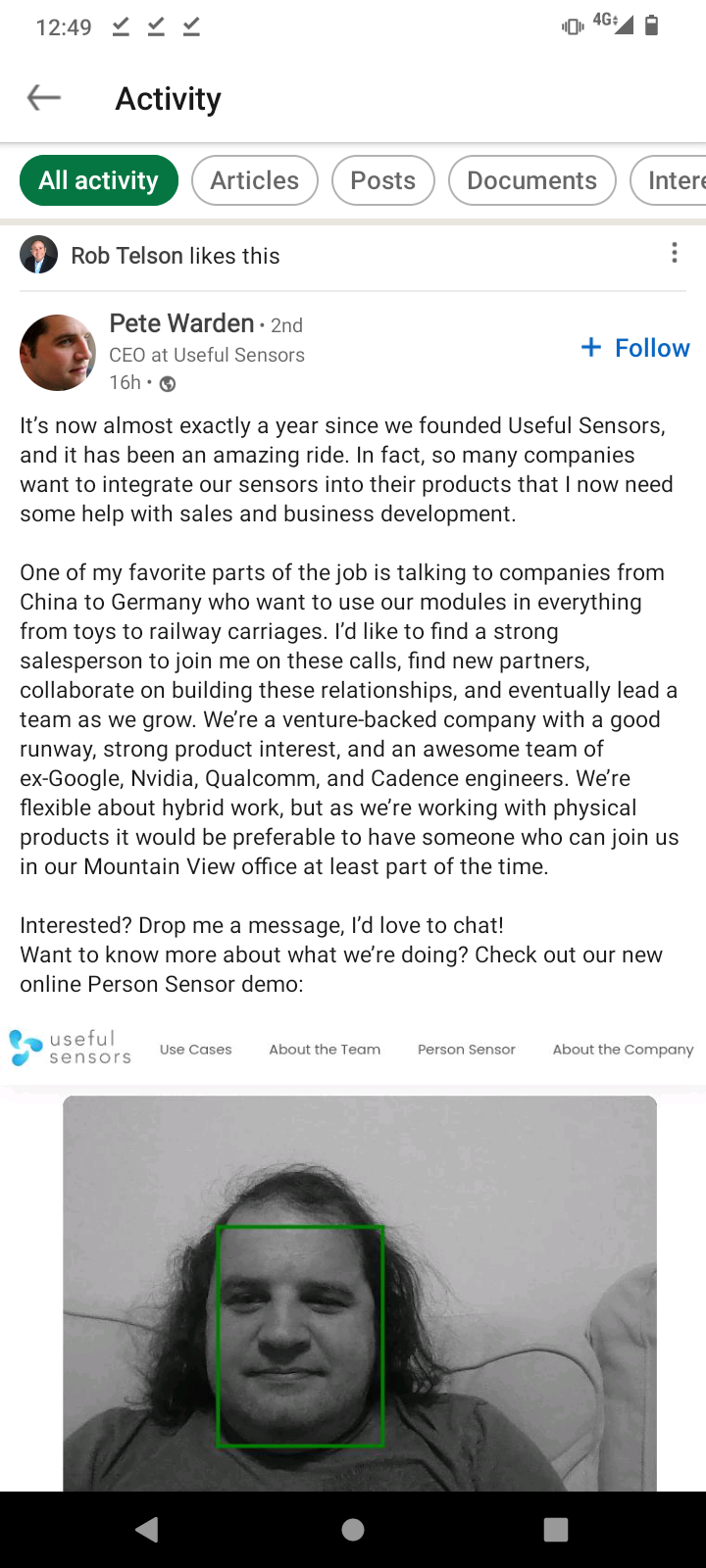706x1568 pixels.
Task: Tap 'Rob Telson likes this' text
Action: tap(176, 256)
